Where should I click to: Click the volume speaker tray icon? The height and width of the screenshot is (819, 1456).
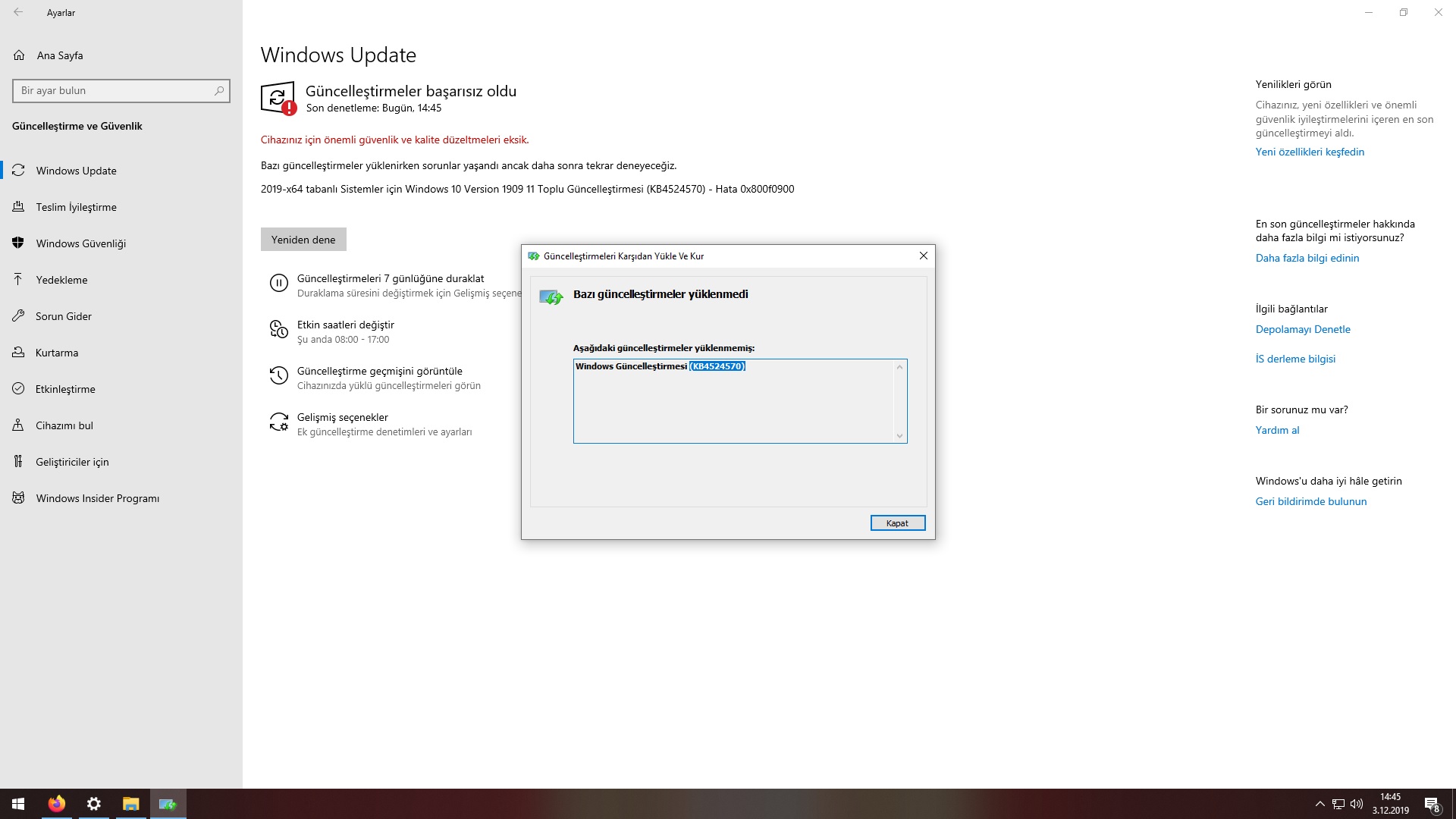[1357, 804]
